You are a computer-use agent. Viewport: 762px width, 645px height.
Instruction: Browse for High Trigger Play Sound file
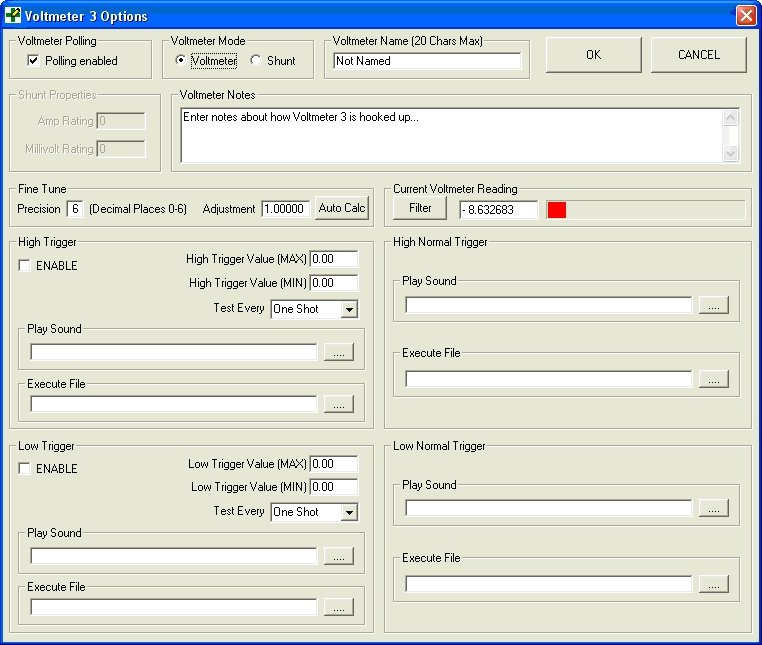coord(338,352)
